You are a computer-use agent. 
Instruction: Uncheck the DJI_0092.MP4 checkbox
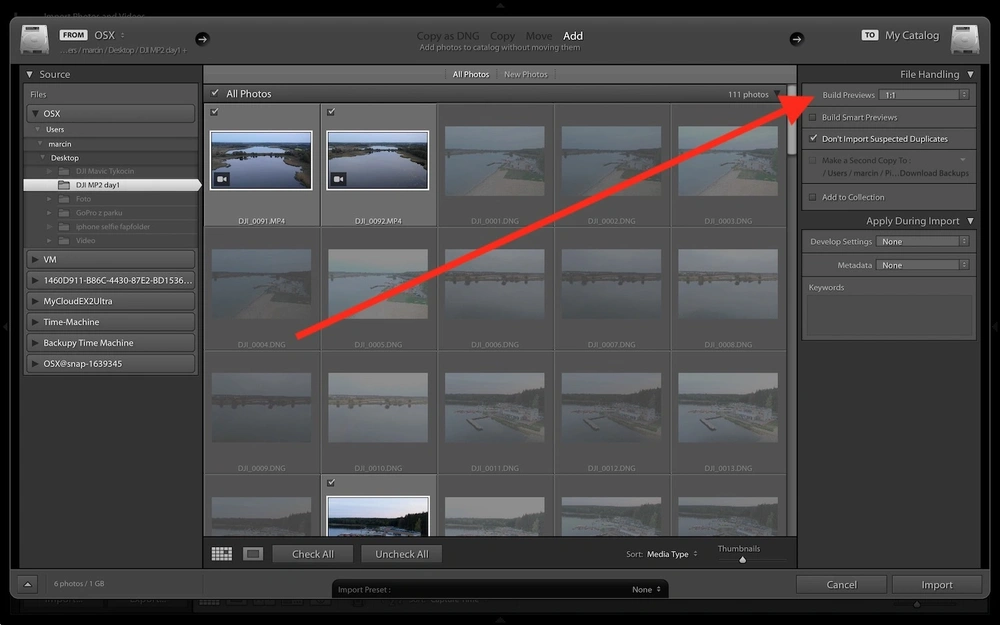331,112
